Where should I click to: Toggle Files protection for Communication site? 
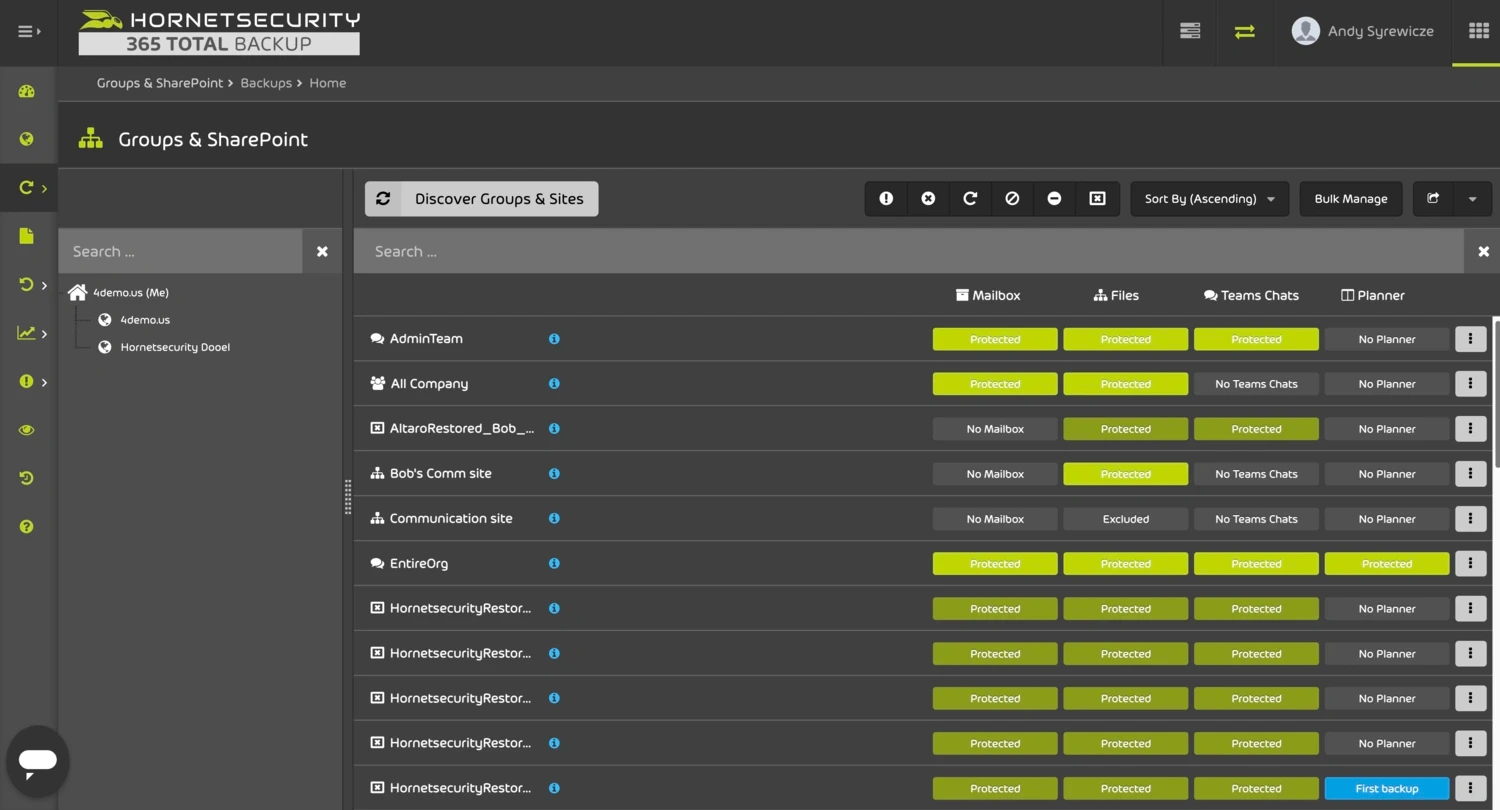pos(1125,518)
